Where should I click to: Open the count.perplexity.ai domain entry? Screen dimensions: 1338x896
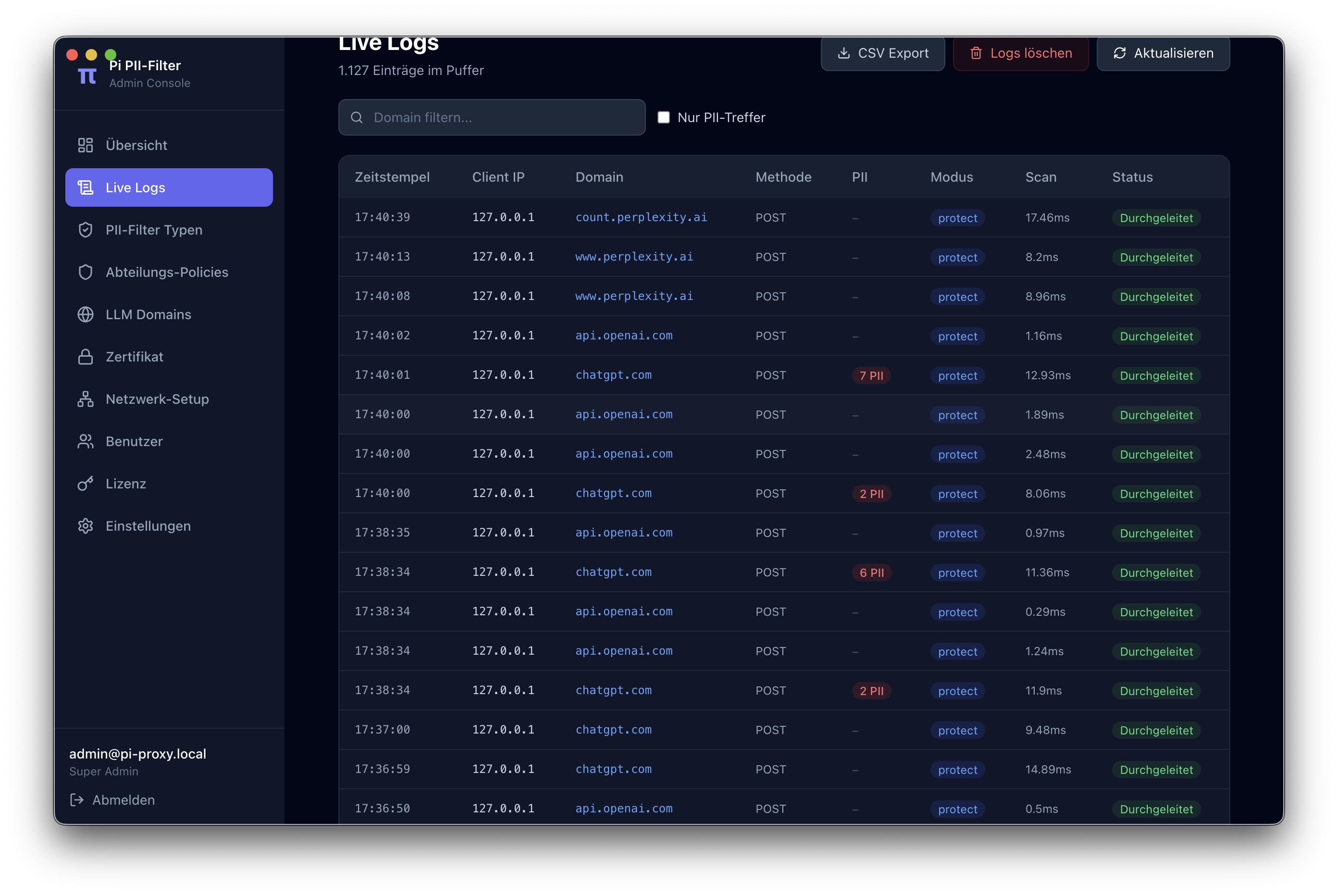[x=641, y=217]
